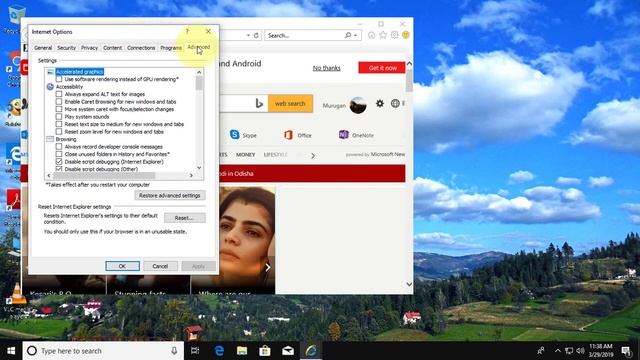Open the search provider dropdown arrow
The width and height of the screenshot is (640, 360).
point(356,36)
